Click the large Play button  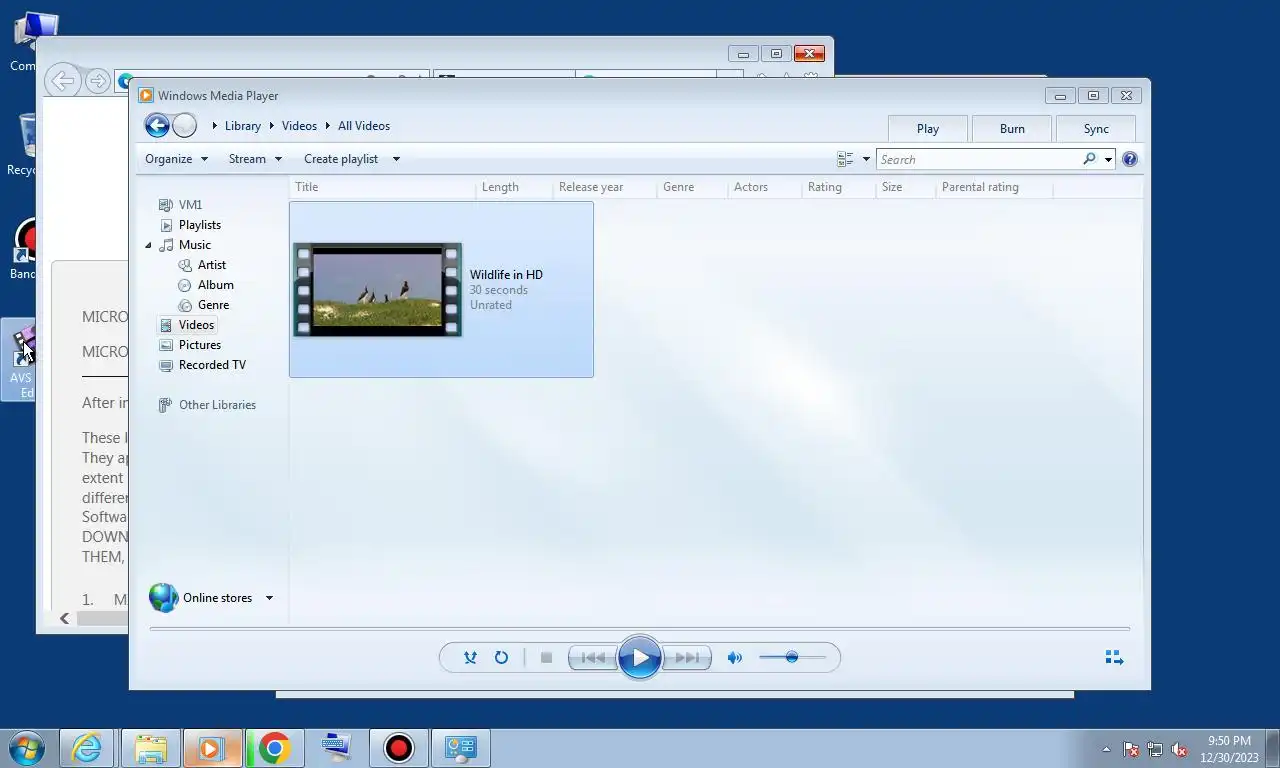[x=640, y=657]
